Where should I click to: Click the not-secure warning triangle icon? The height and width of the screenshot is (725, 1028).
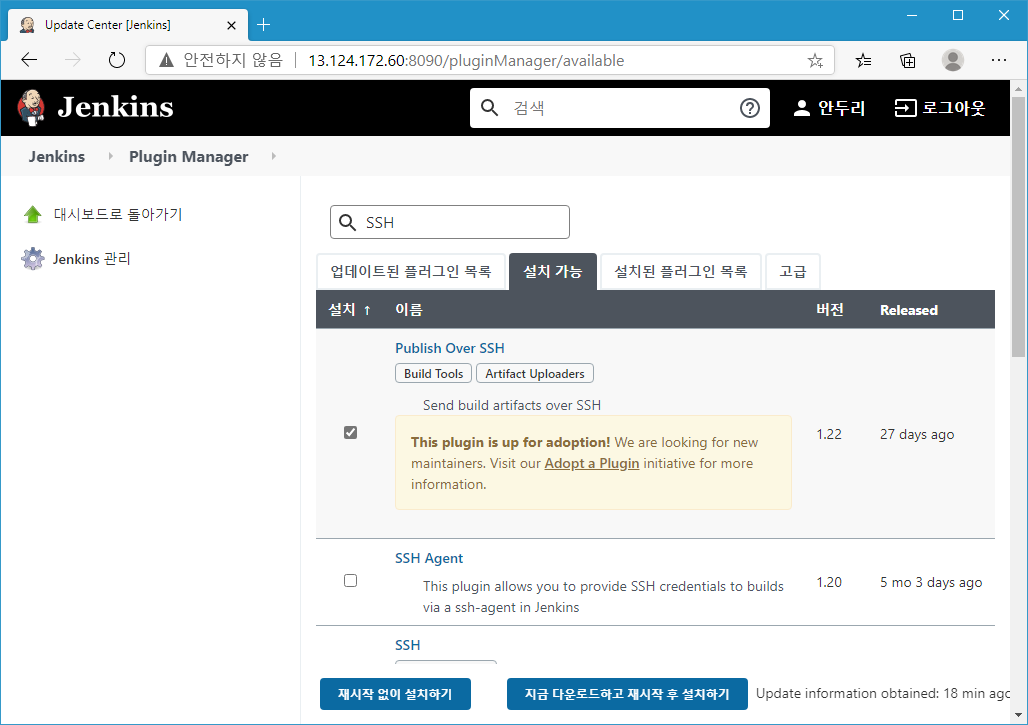pyautogui.click(x=167, y=60)
